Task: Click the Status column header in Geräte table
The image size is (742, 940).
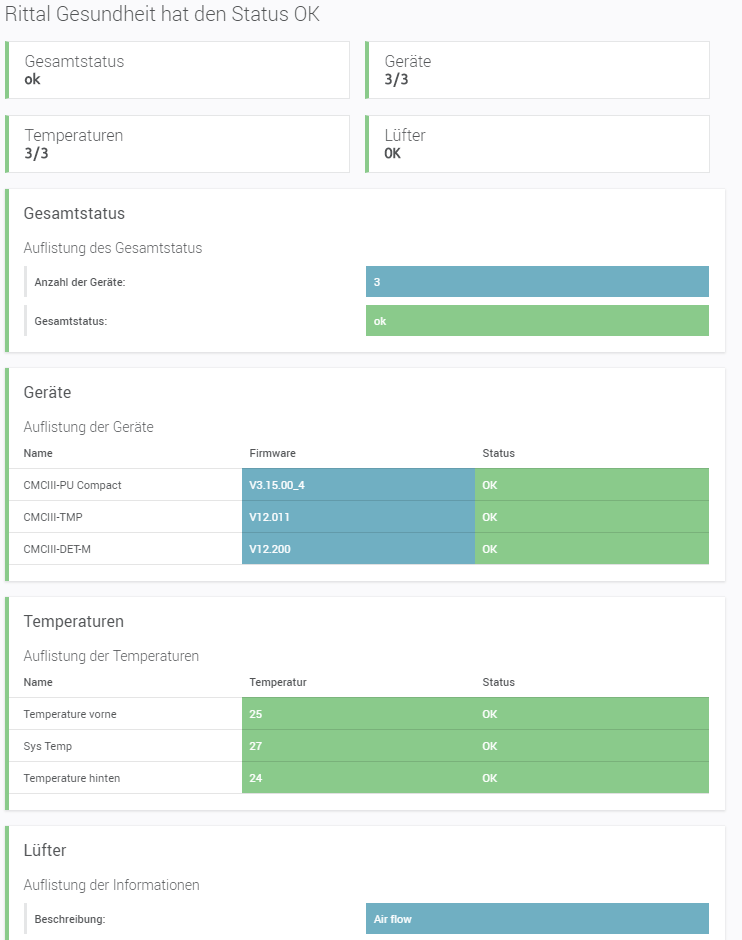Action: (x=498, y=453)
